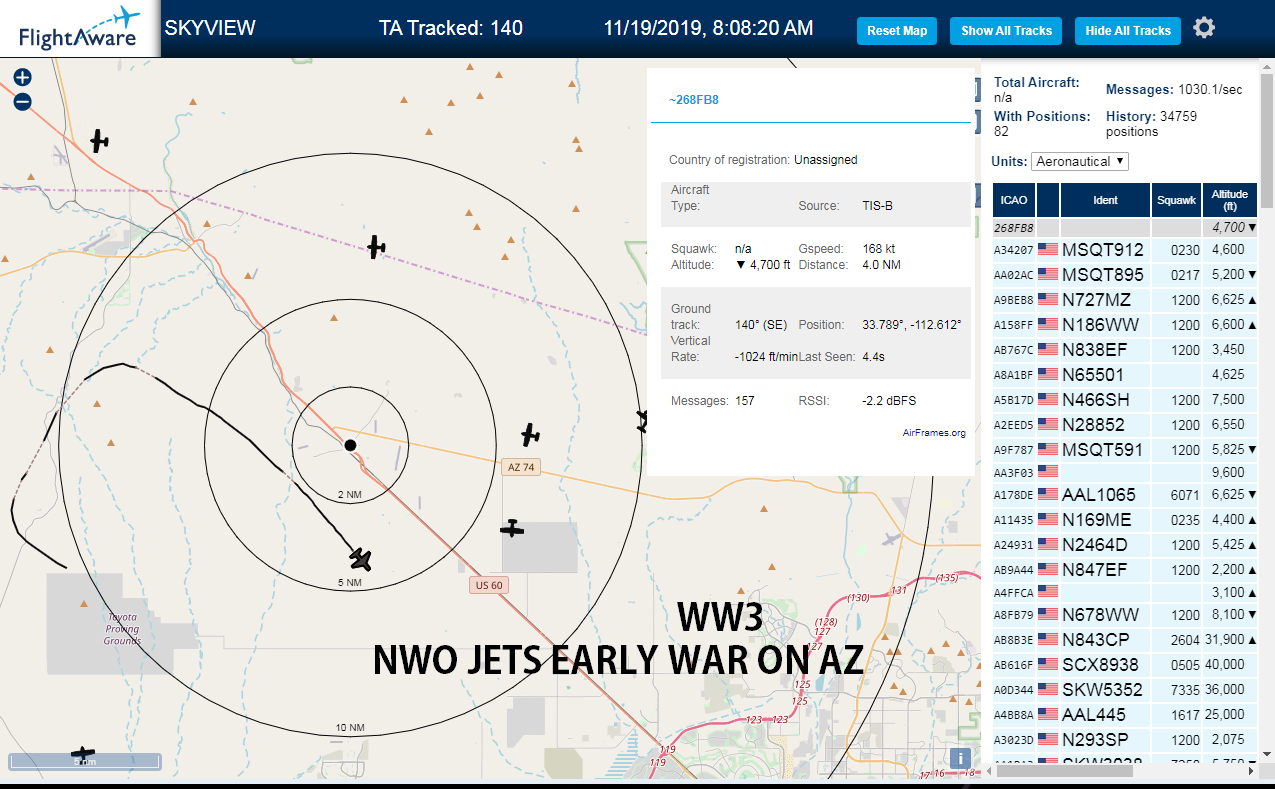Select the tracked aircraft inside the 5 NM ring
Viewport: 1275px width, 789px height.
pyautogui.click(x=361, y=558)
